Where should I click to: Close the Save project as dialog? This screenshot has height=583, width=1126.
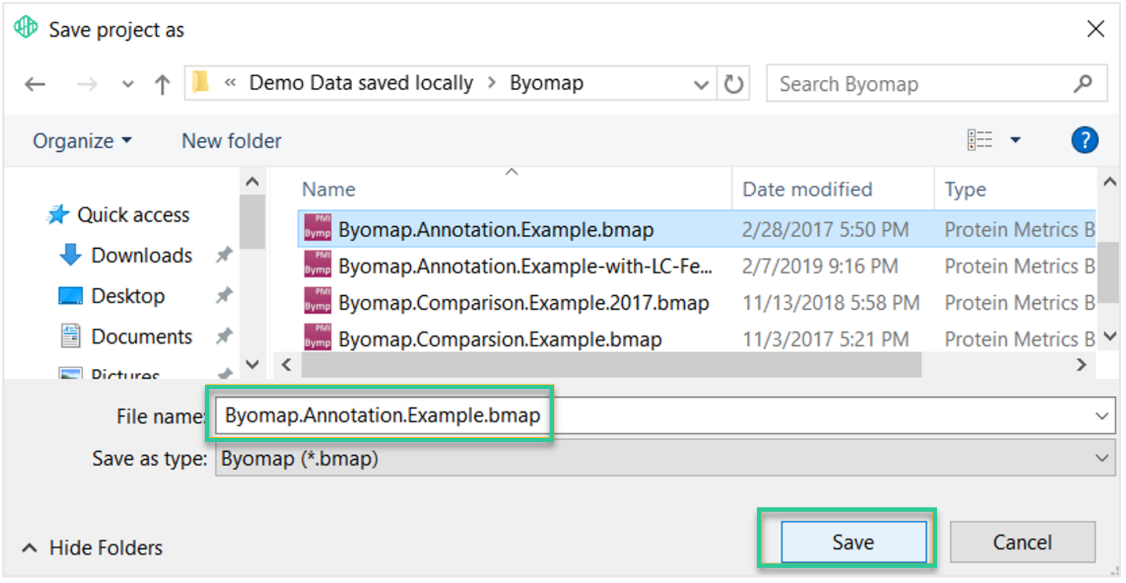point(1095,29)
